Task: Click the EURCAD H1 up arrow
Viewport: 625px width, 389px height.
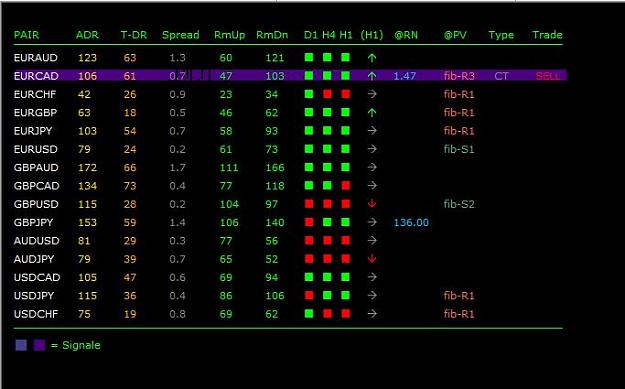Action: point(372,76)
